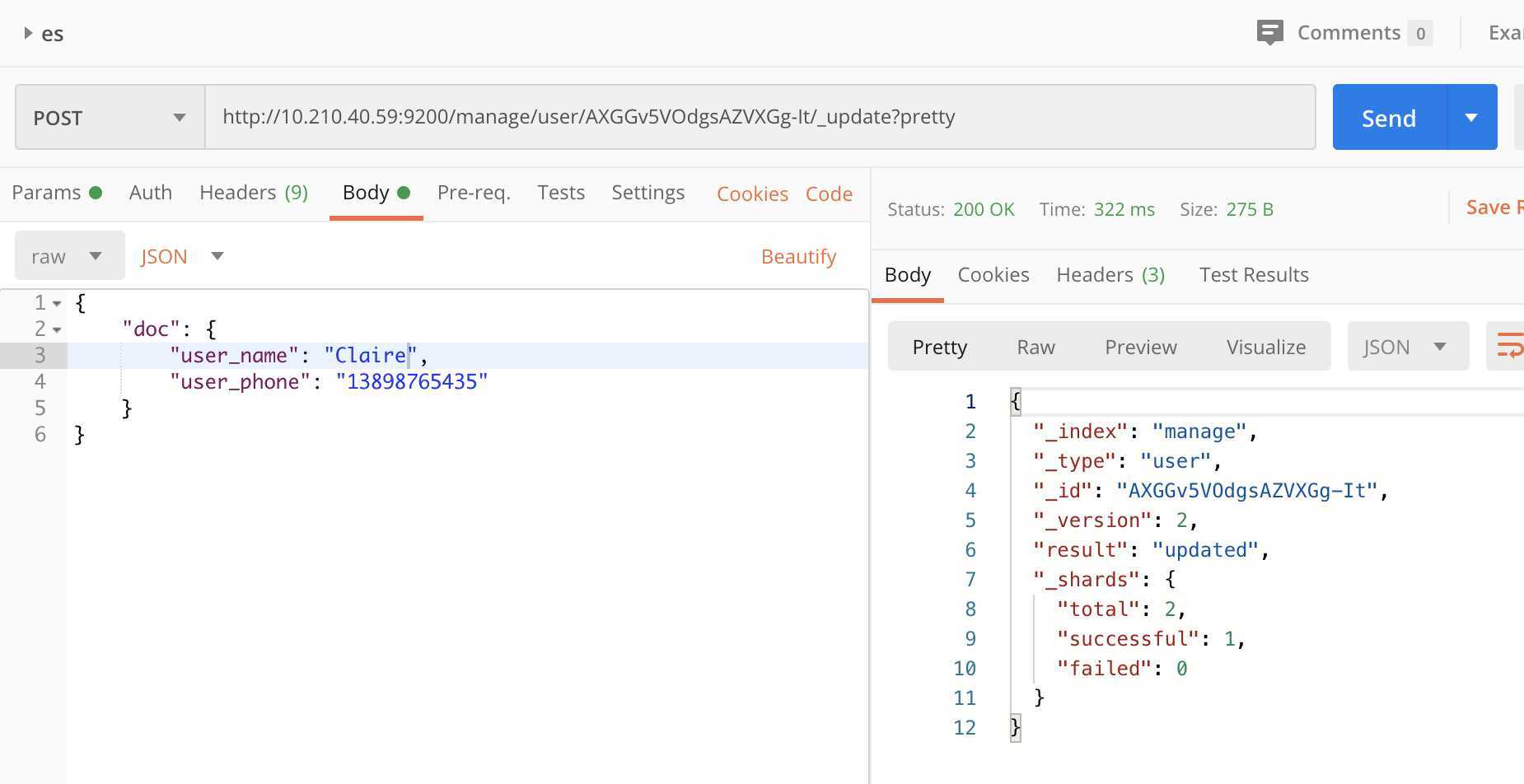This screenshot has width=1524, height=784.
Task: Open the Comments icon
Action: tap(1269, 33)
